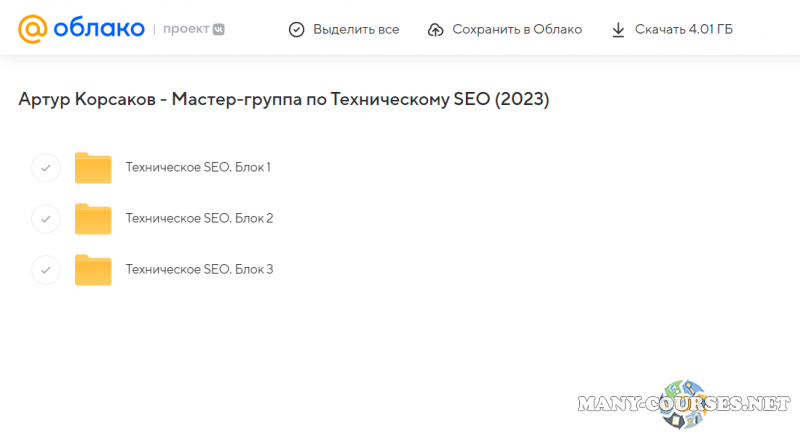Click the cloud upload icon in header

coord(435,30)
